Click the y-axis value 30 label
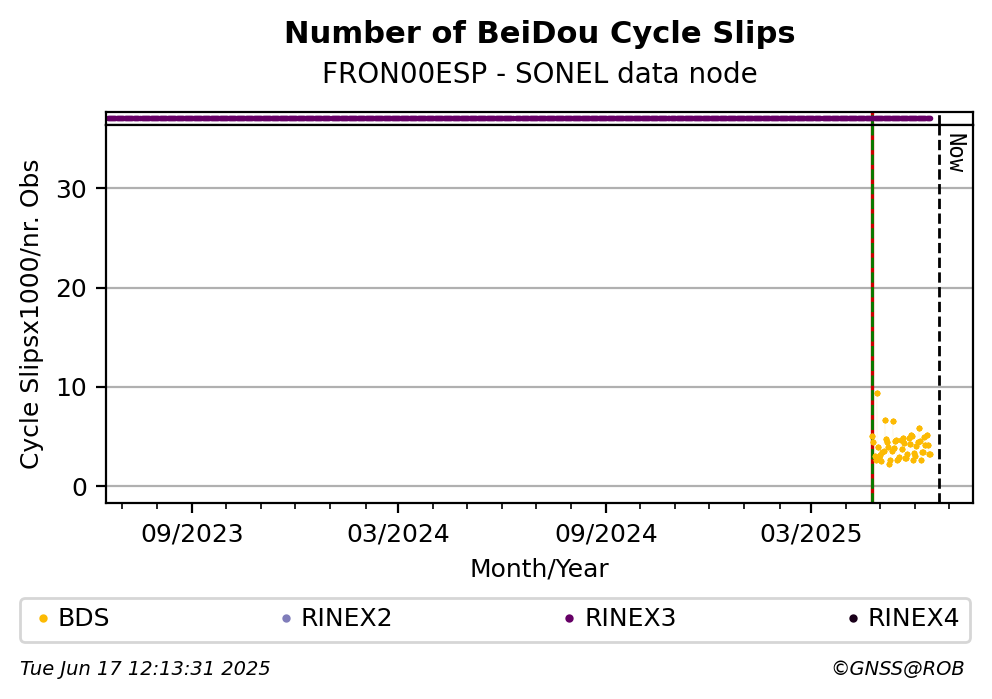The image size is (992, 699). pyautogui.click(x=71, y=189)
